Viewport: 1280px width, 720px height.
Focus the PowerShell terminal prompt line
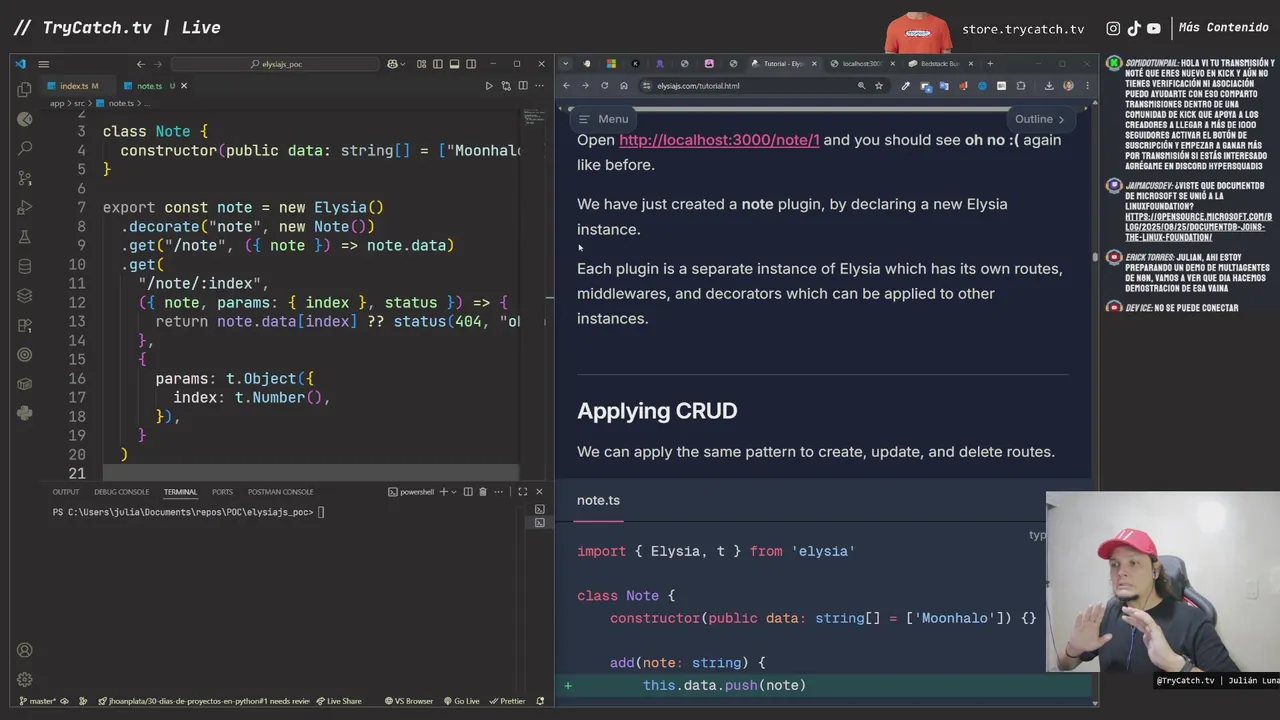pos(189,512)
